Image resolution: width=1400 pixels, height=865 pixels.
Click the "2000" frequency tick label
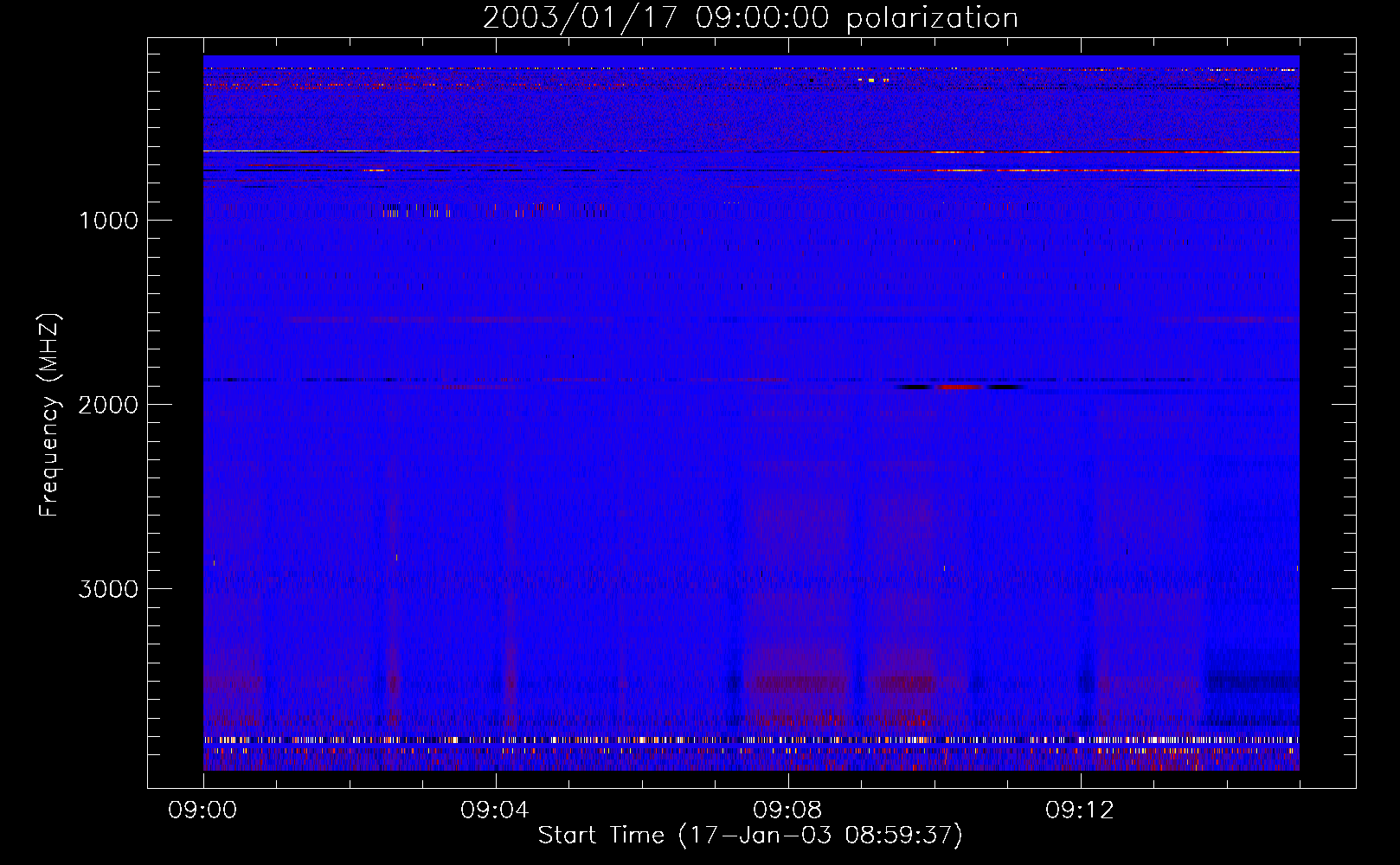108,405
